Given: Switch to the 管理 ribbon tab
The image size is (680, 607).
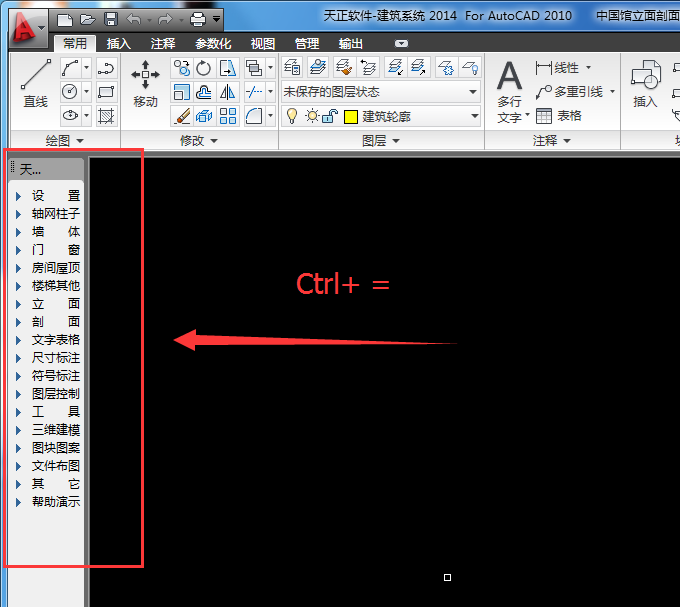Looking at the screenshot, I should (307, 43).
